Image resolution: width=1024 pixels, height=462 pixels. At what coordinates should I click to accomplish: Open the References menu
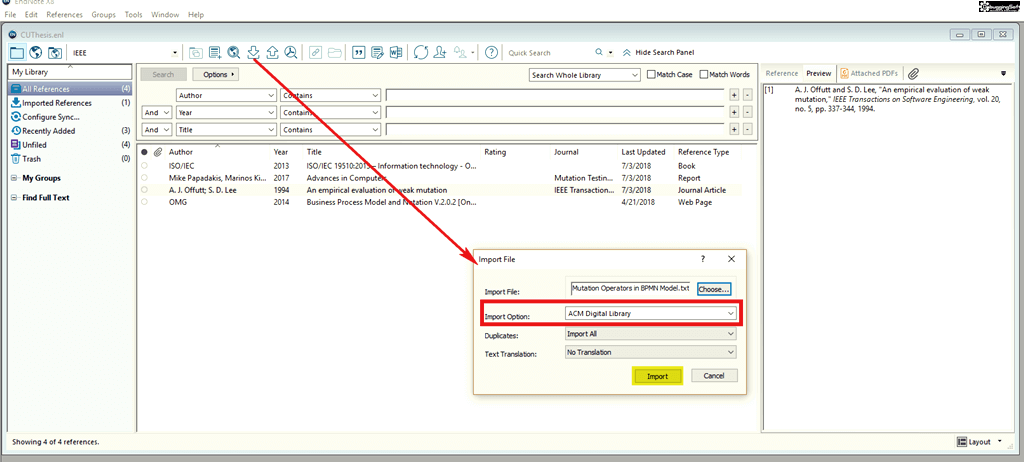65,14
